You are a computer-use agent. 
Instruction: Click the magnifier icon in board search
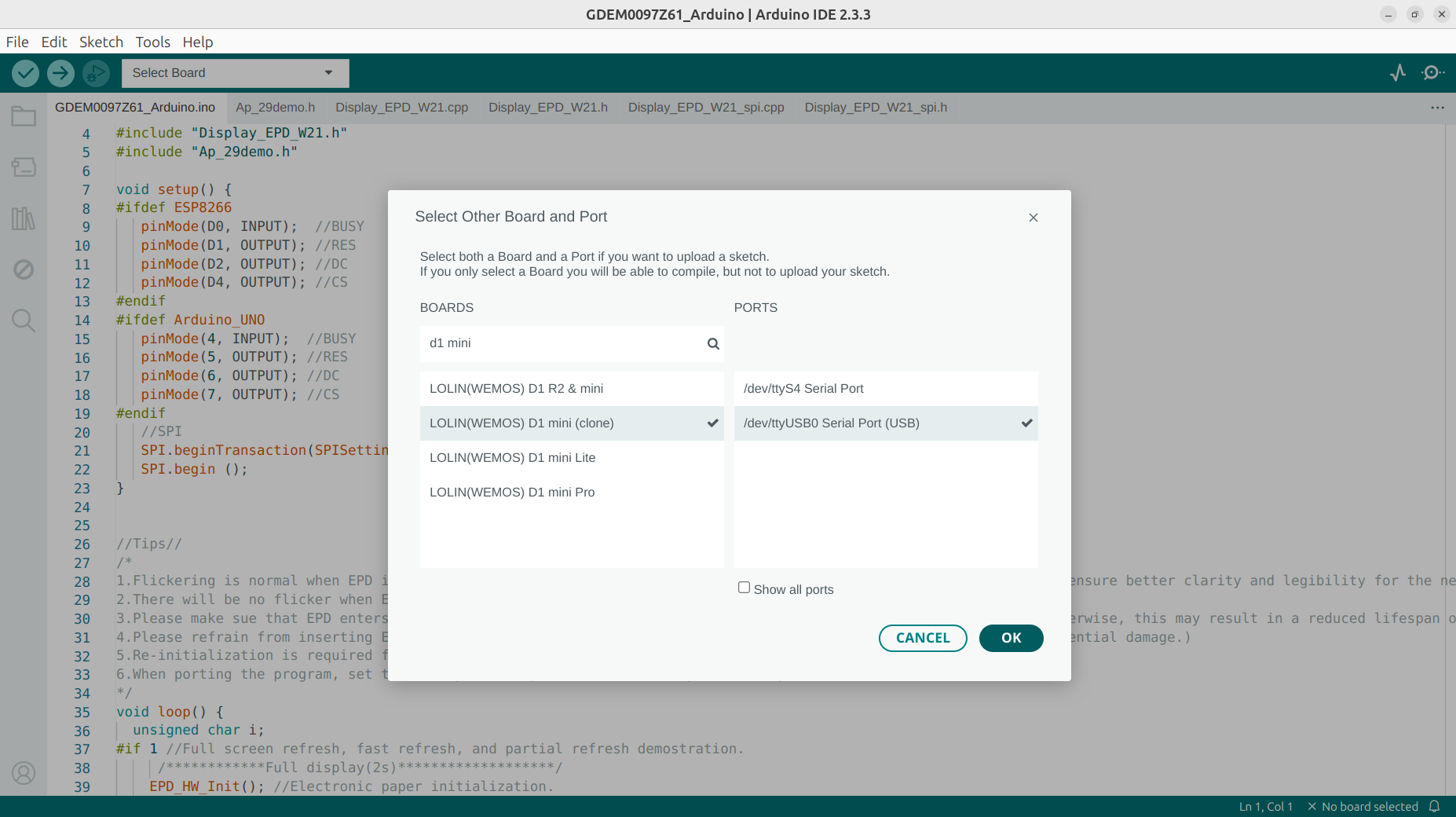(713, 343)
